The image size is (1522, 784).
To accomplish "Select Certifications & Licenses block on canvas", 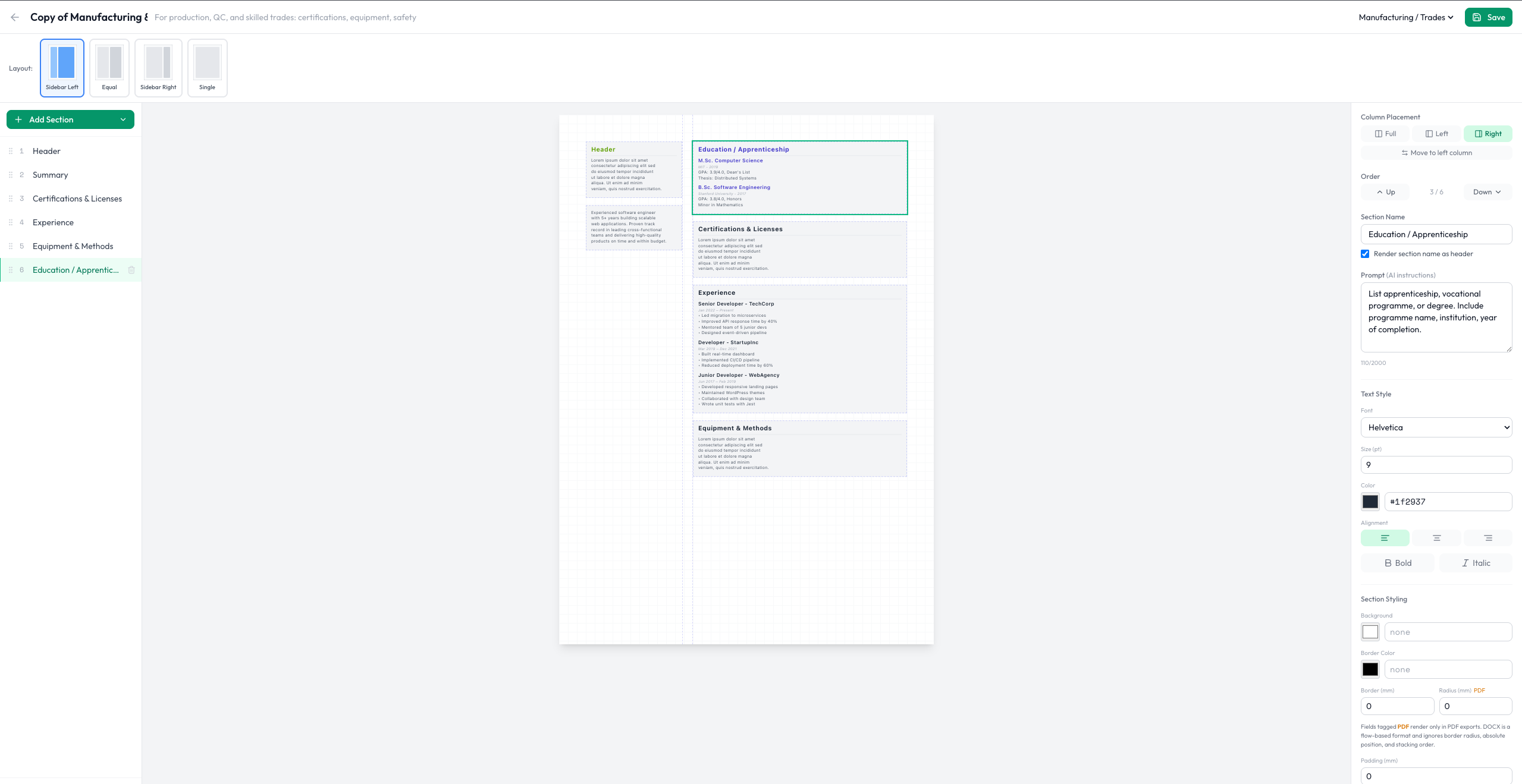I will click(799, 249).
